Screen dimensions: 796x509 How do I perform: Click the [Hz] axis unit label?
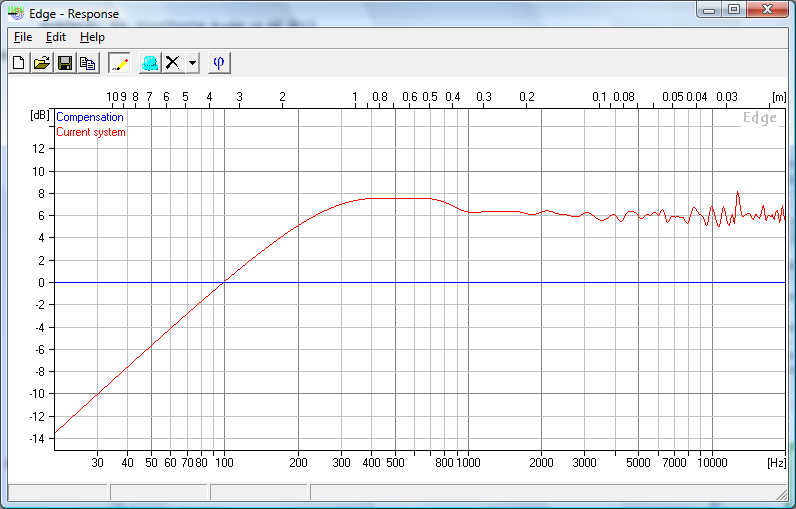[x=777, y=462]
